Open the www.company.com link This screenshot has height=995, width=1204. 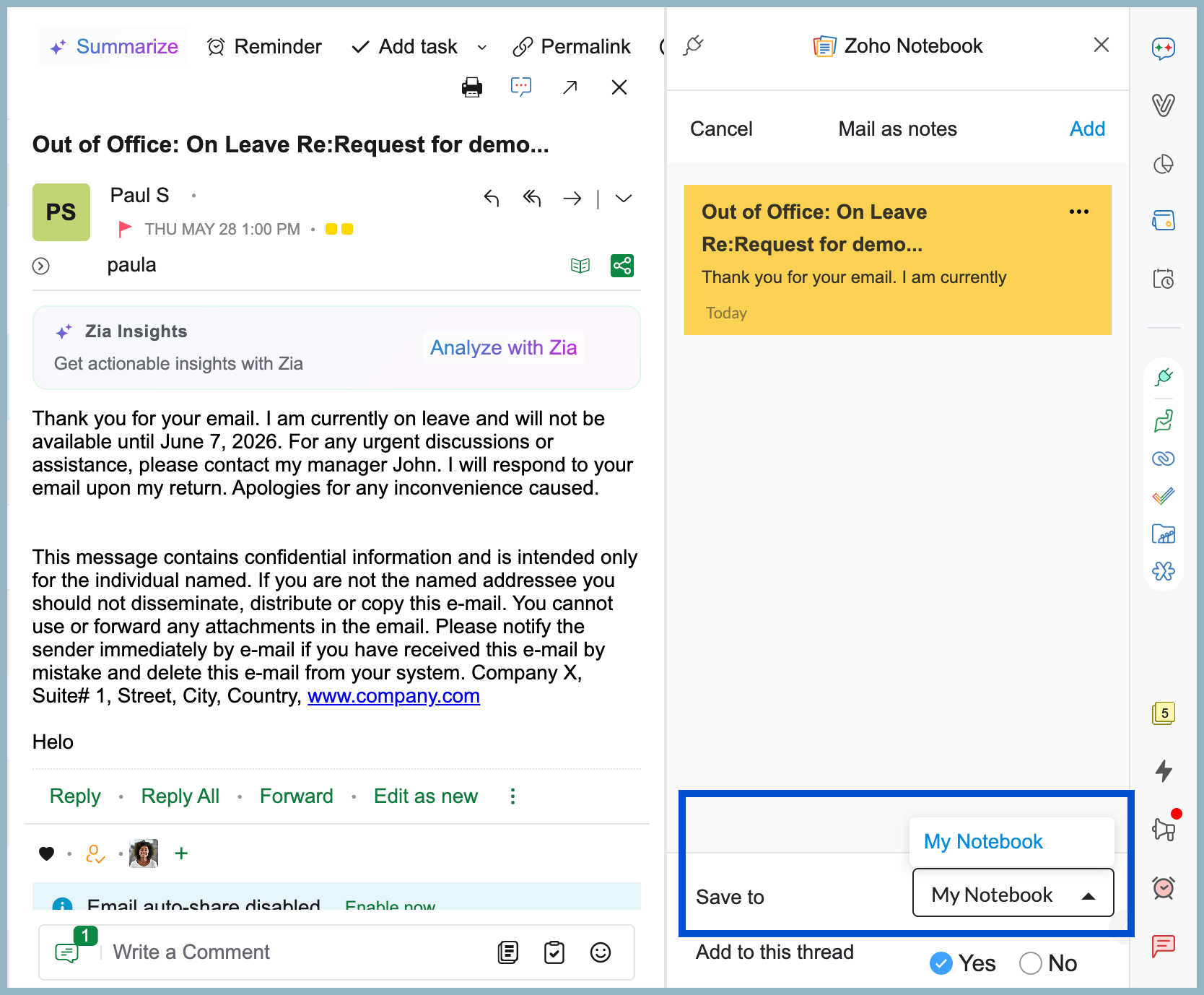point(393,696)
